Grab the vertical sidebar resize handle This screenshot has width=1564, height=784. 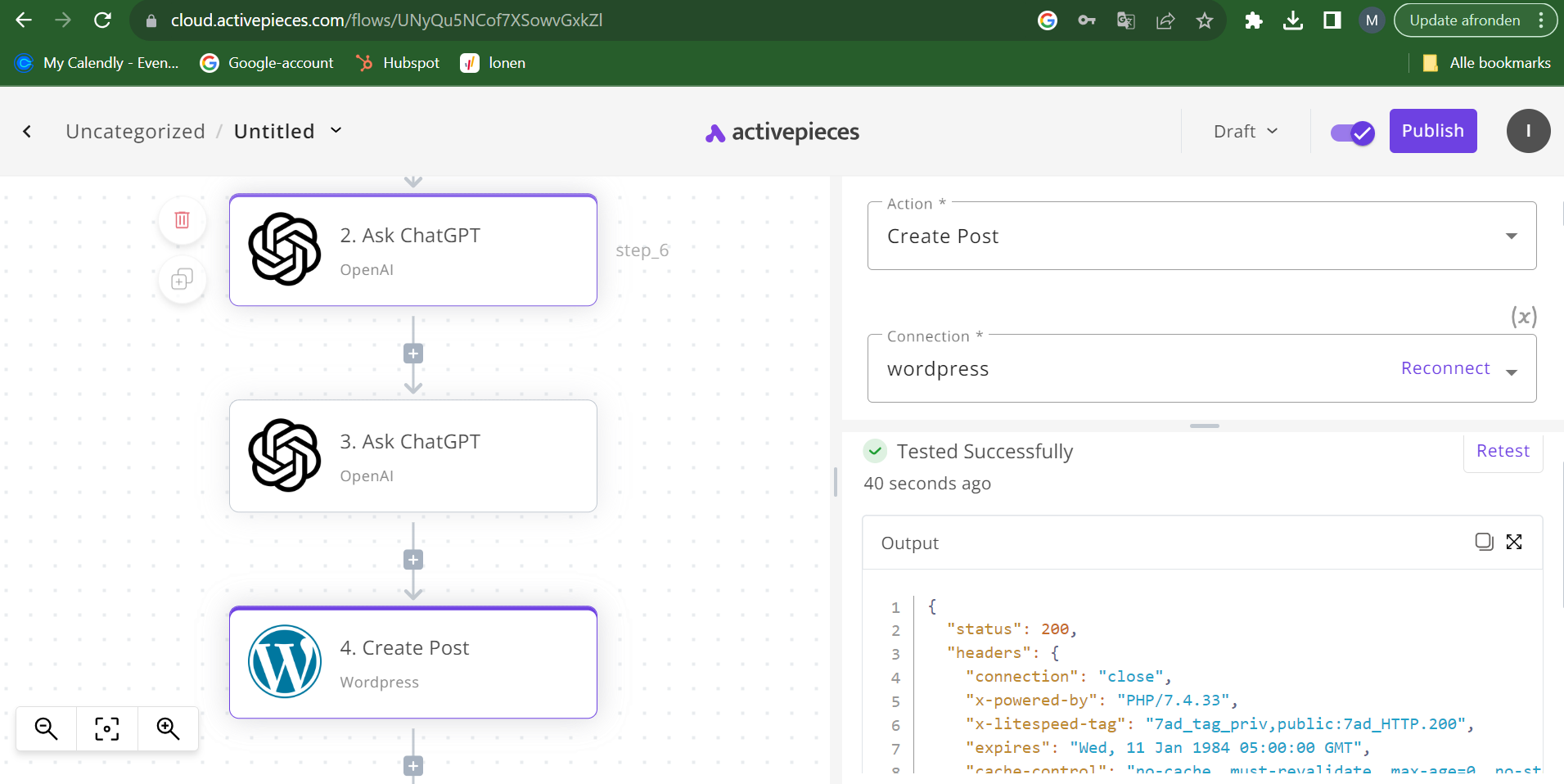coord(835,482)
